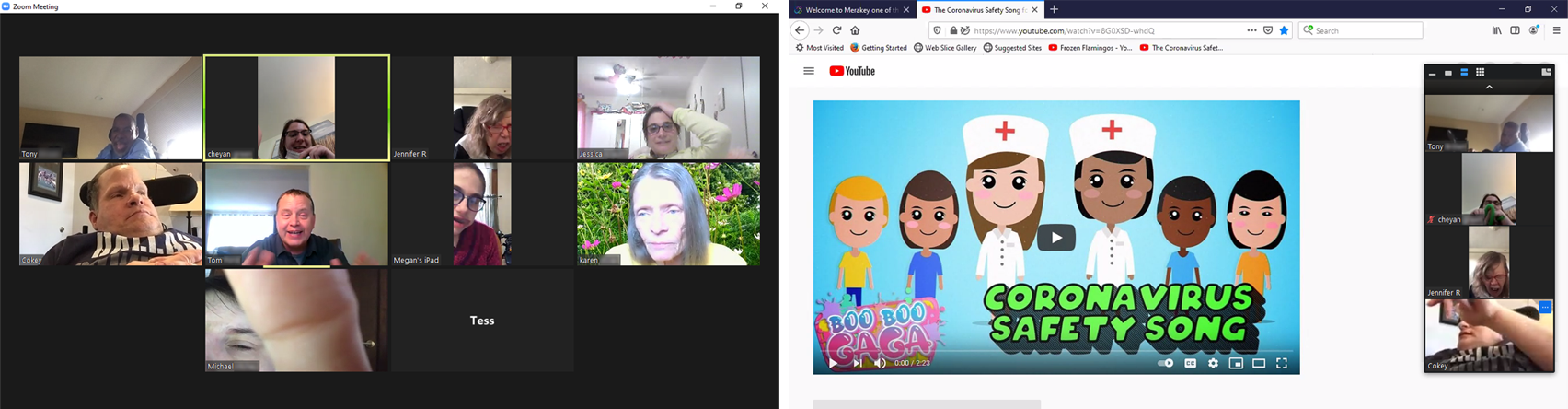Viewport: 1568px width, 409px height.
Task: Select Tom's video tile in Zoom gallery
Action: pos(296,214)
